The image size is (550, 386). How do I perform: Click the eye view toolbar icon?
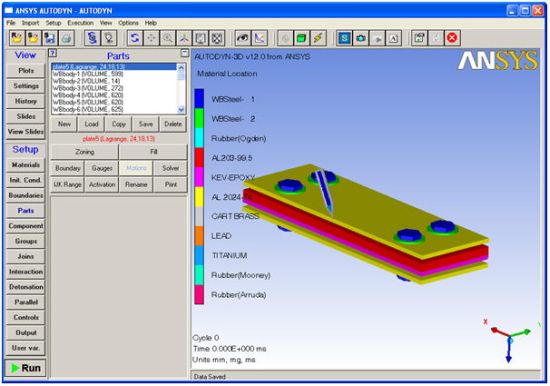(x=242, y=38)
